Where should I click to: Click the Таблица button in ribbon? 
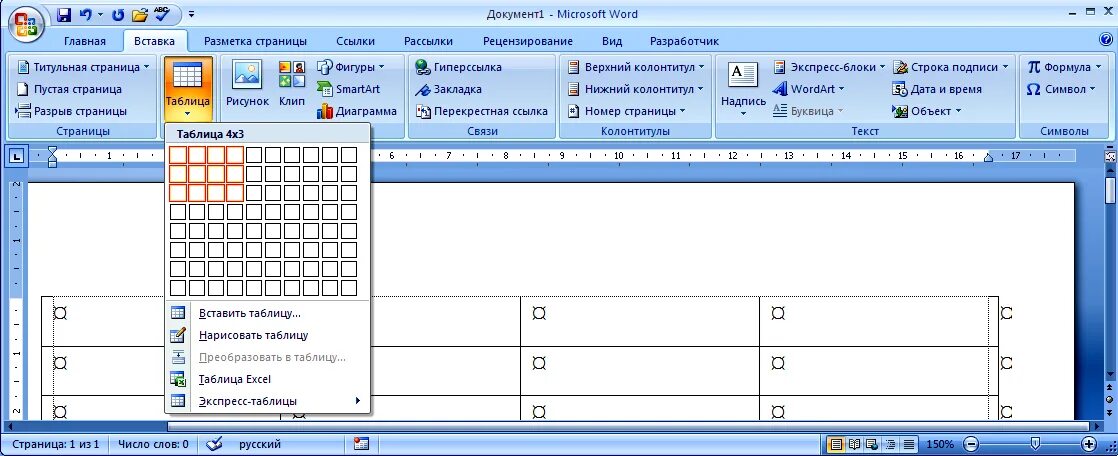coord(188,88)
